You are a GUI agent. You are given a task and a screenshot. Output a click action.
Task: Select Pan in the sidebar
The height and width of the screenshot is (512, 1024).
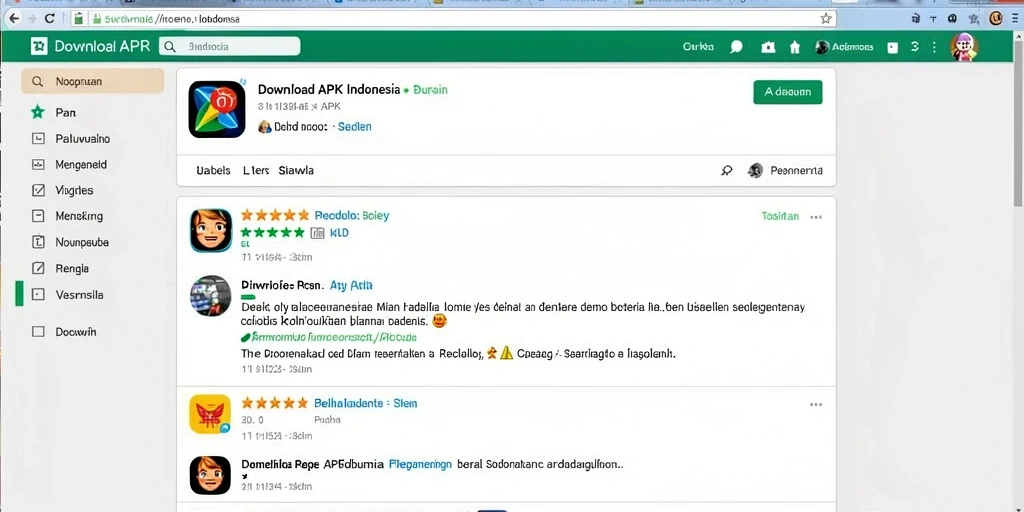click(x=66, y=112)
